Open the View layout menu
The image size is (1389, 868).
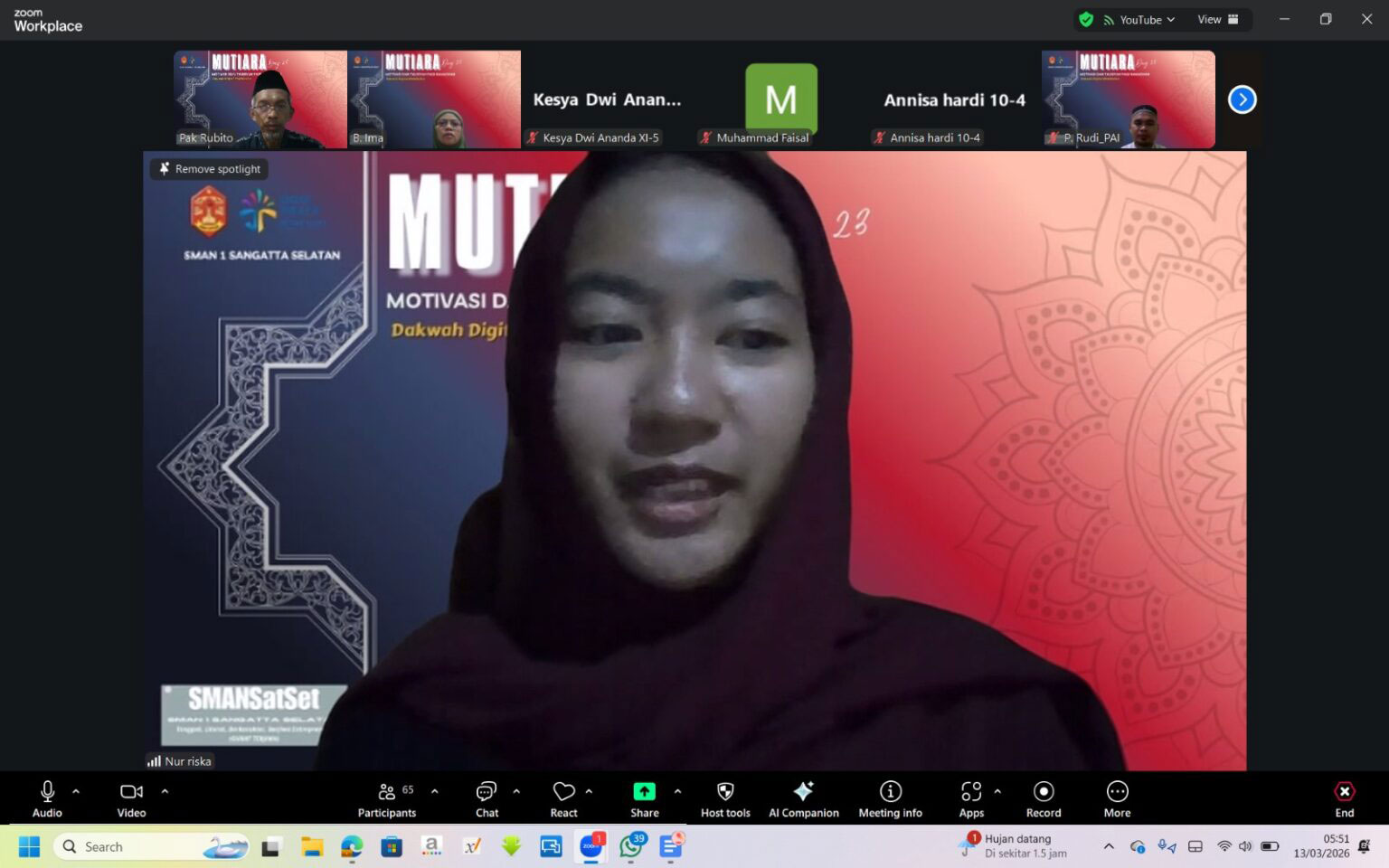[x=1217, y=20]
